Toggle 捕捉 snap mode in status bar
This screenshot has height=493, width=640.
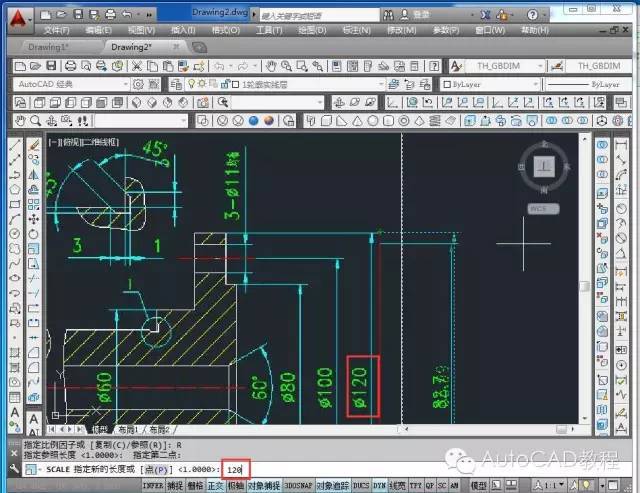tap(175, 486)
